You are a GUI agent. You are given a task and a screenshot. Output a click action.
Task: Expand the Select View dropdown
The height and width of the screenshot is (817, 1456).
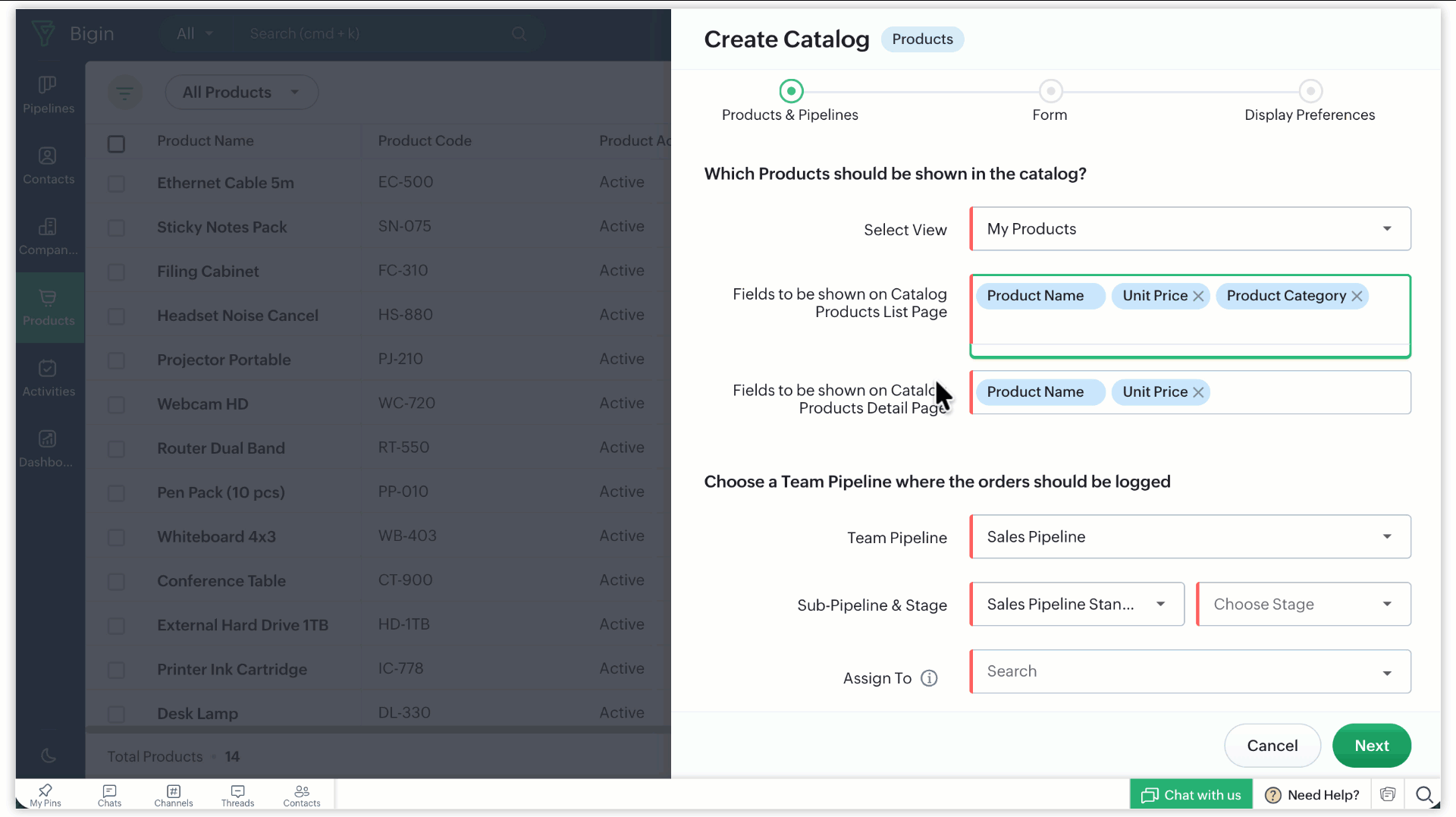coord(1190,229)
